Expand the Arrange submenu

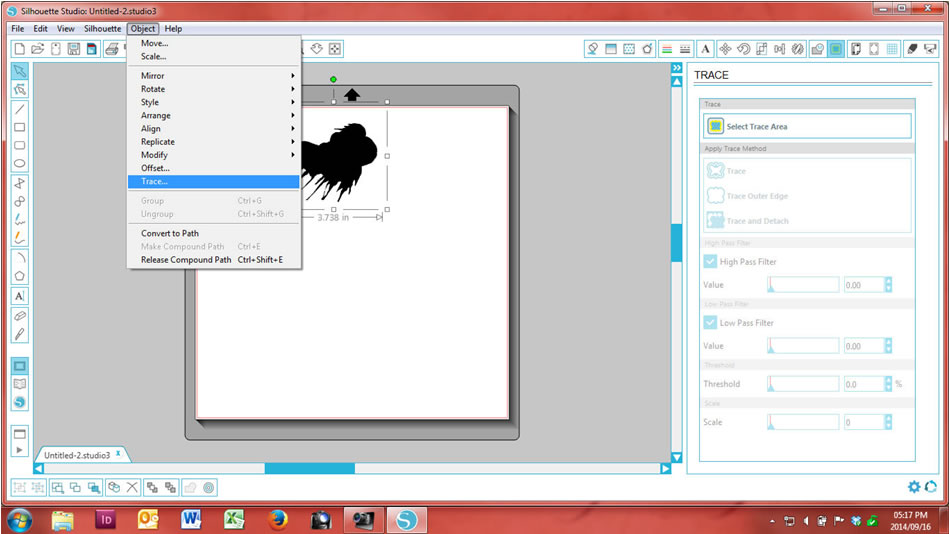tap(214, 116)
